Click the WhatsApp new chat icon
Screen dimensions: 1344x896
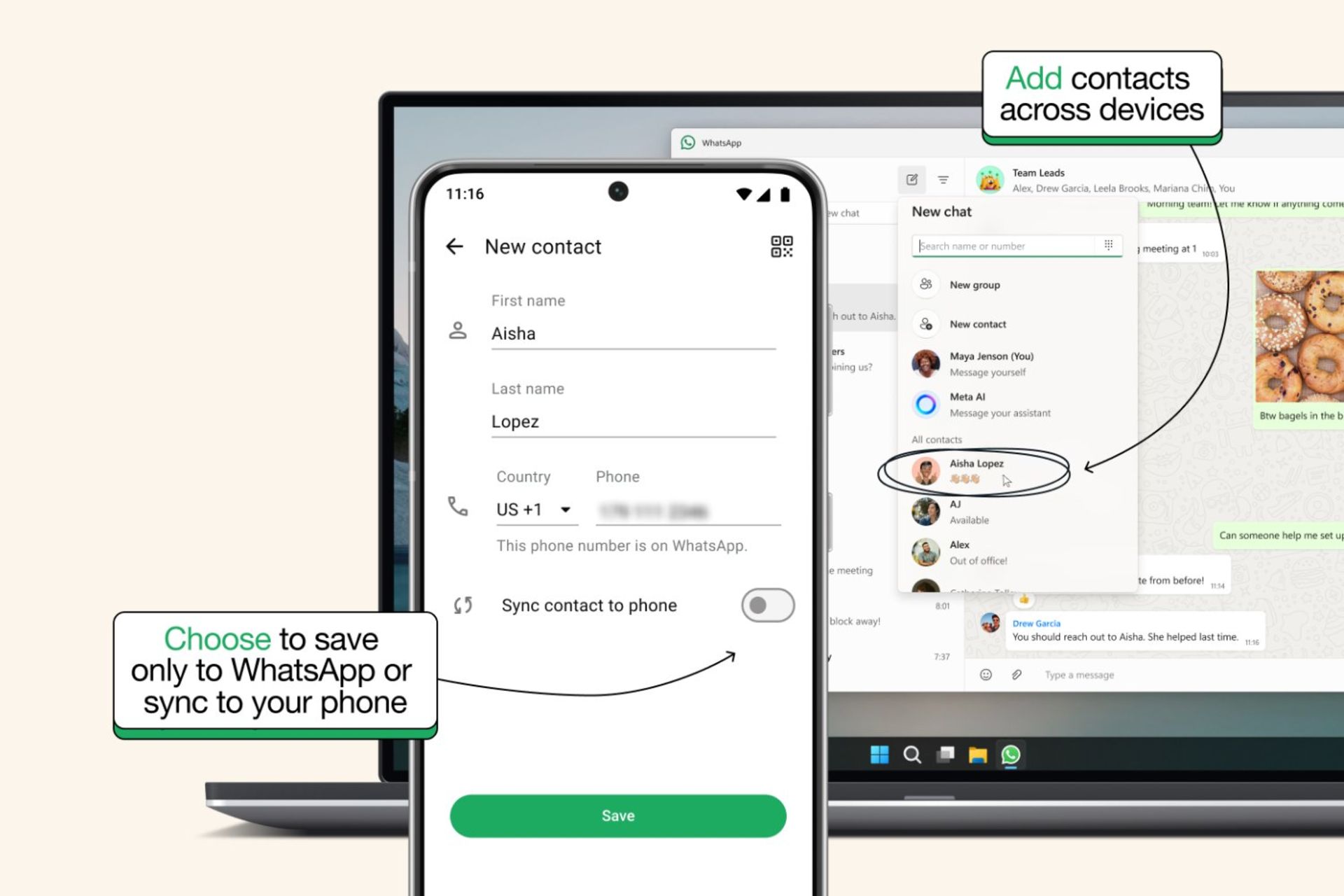(x=912, y=179)
